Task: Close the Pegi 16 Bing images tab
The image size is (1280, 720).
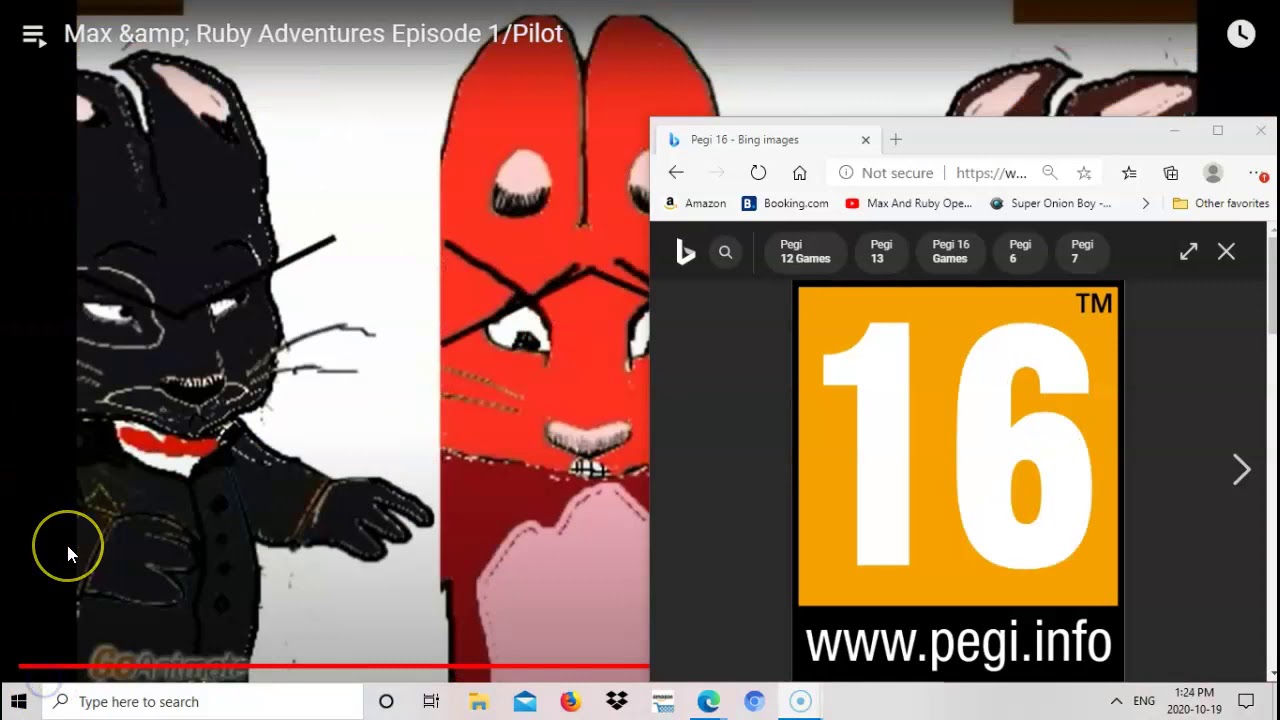Action: point(865,140)
